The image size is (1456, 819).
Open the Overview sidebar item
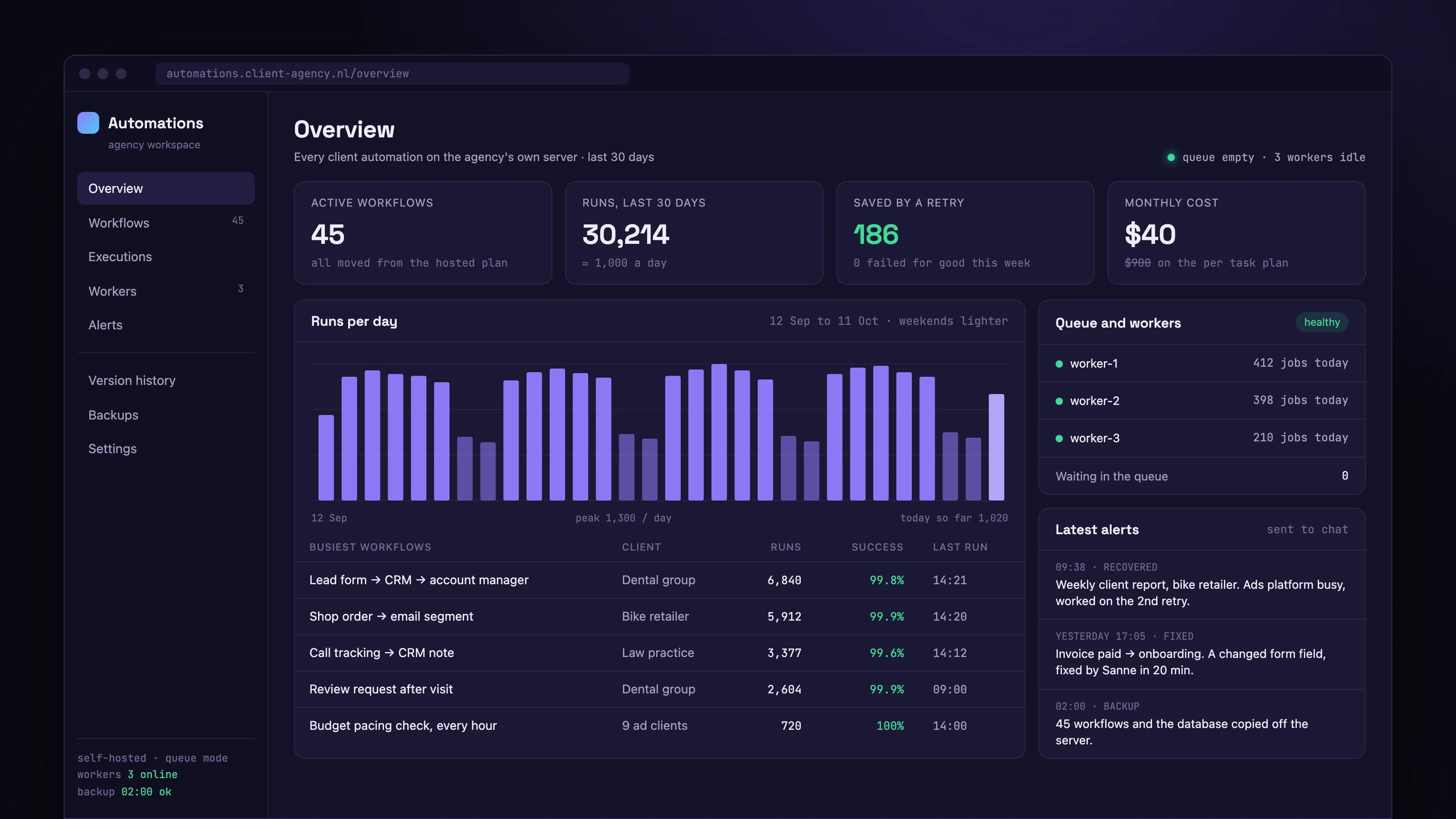click(166, 188)
